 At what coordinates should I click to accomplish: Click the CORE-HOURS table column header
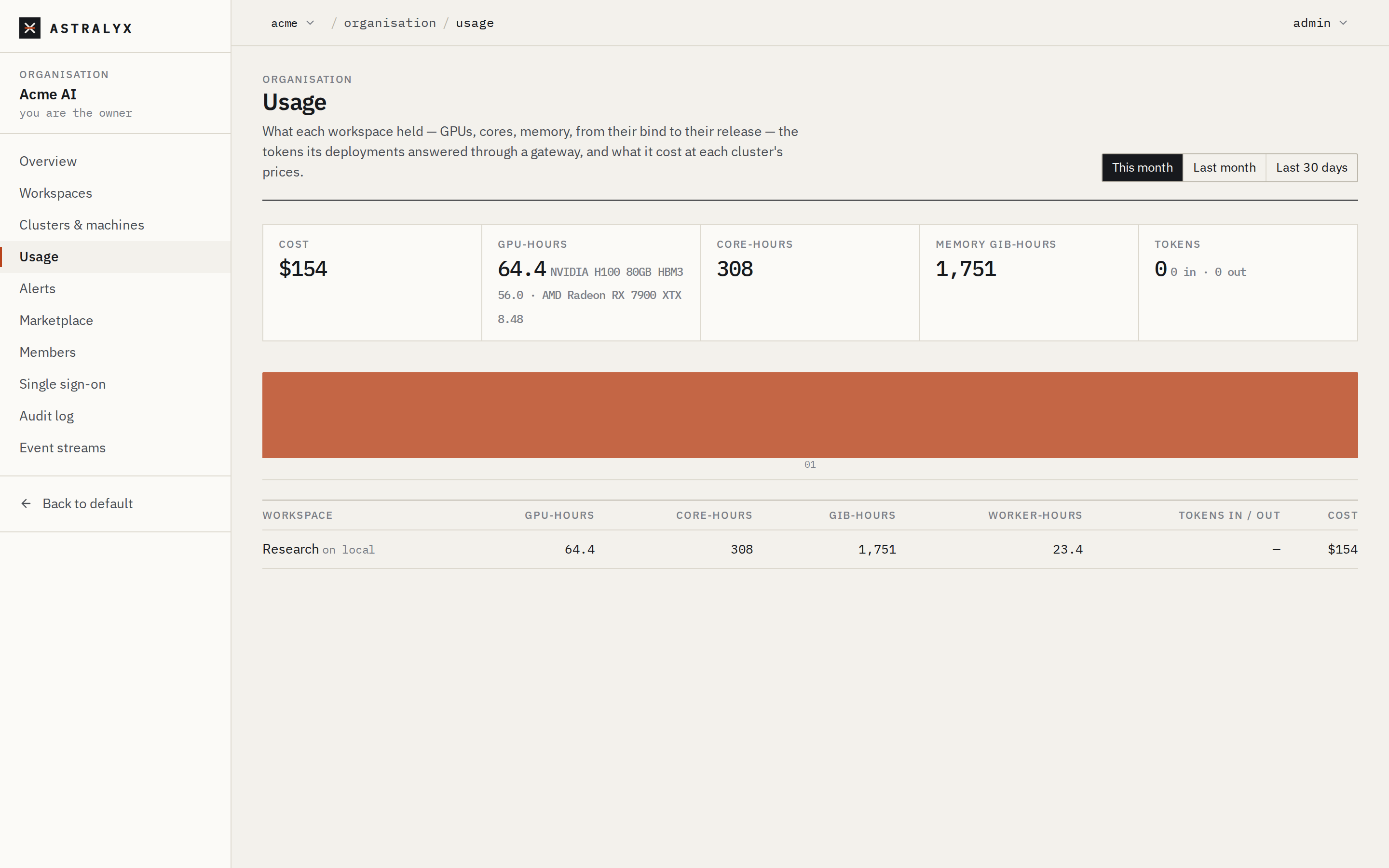pos(714,515)
